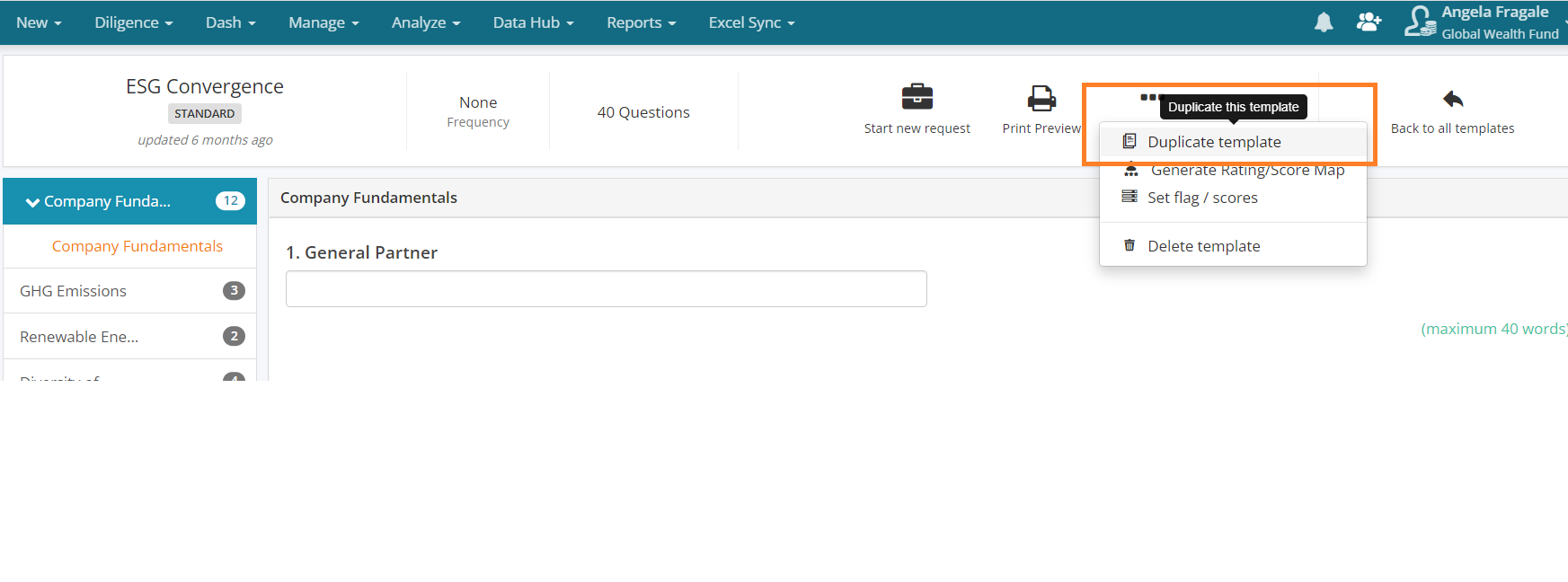Viewport: 1568px width, 582px height.
Task: Click the (maximum 40 words) hint
Action: coord(1494,329)
